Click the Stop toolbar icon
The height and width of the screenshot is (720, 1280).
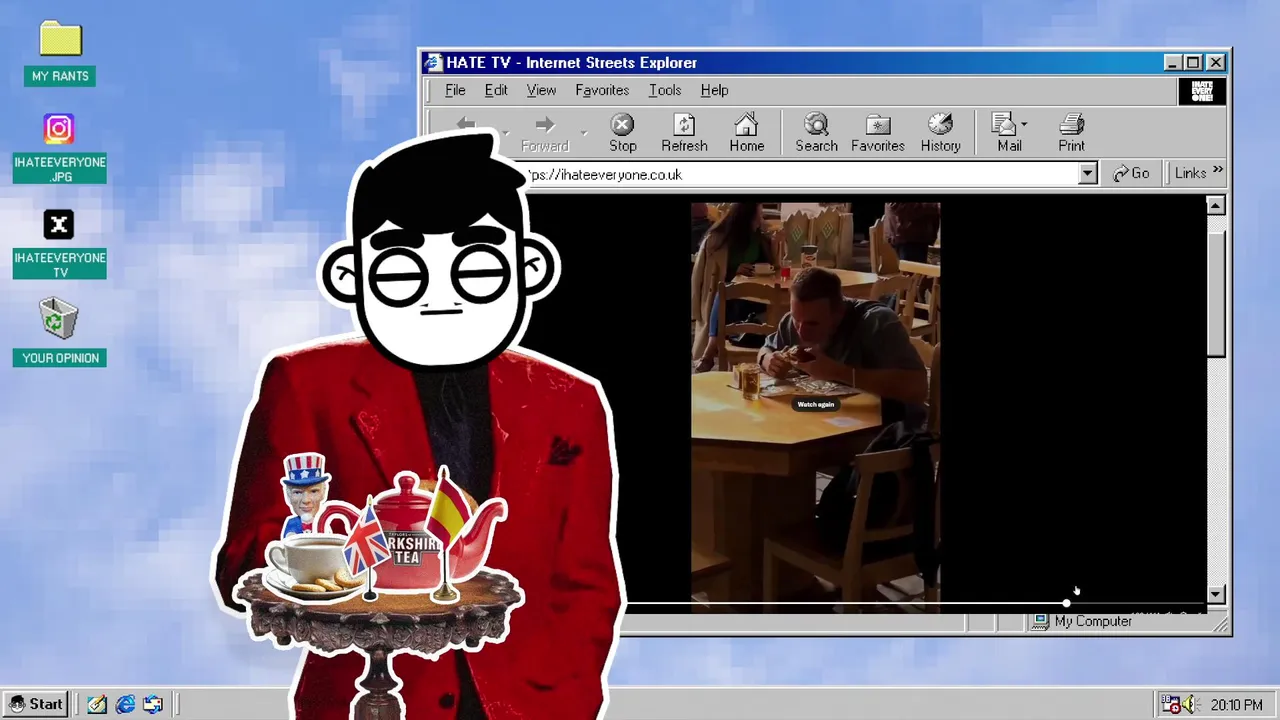pos(622,125)
